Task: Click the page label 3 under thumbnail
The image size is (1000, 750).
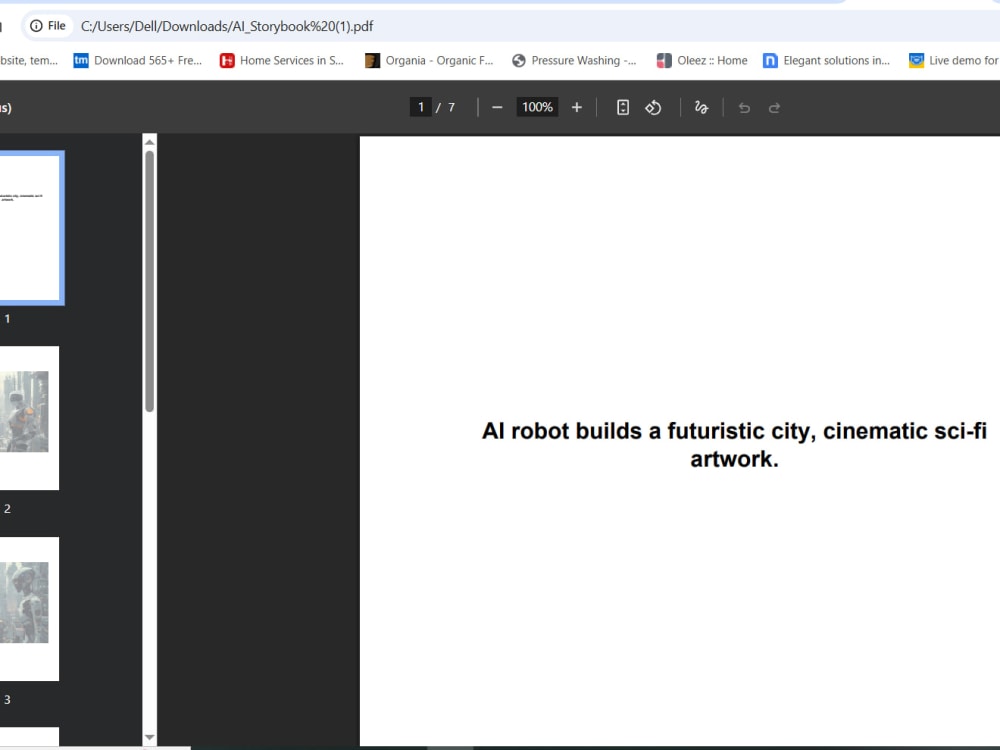Action: point(7,700)
